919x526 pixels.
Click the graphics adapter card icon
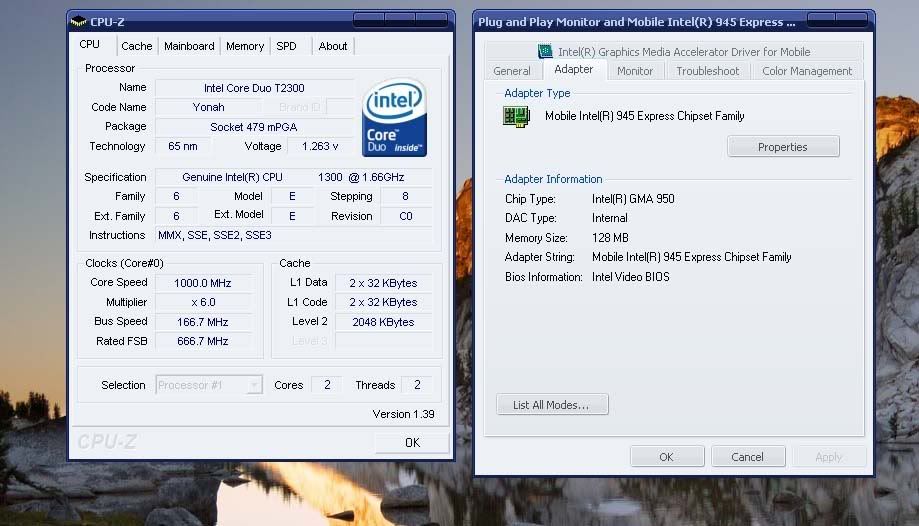516,116
